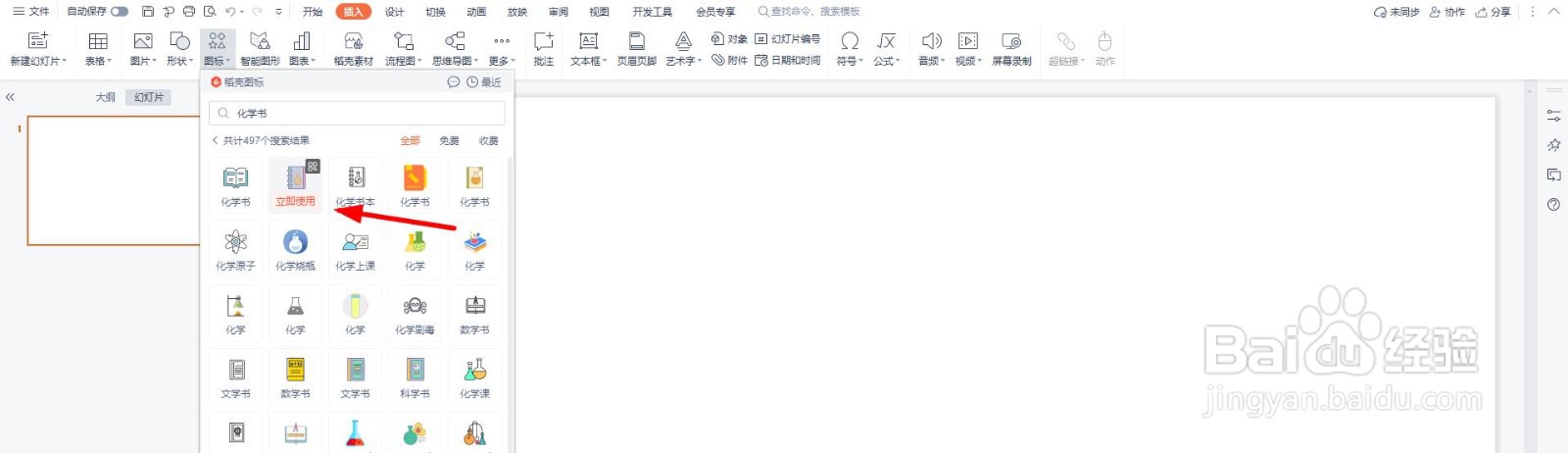Switch to the 开始 ribbon tab
This screenshot has height=453, width=1568.
[x=313, y=12]
